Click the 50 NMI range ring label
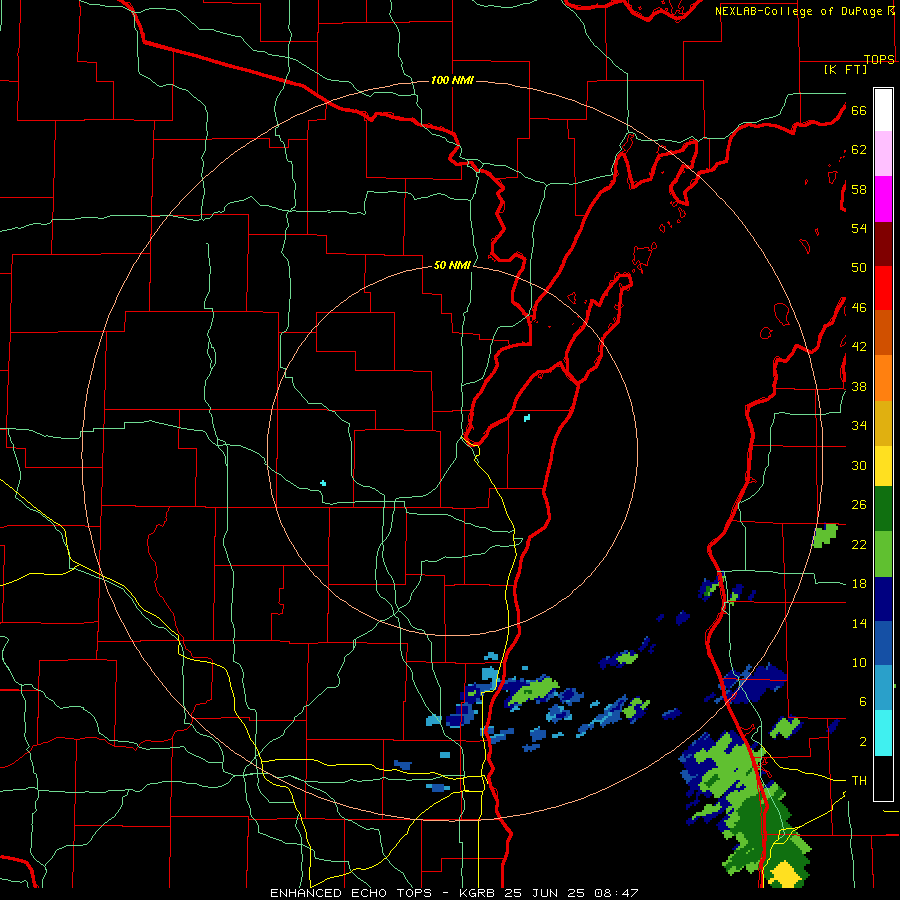 click(x=452, y=265)
